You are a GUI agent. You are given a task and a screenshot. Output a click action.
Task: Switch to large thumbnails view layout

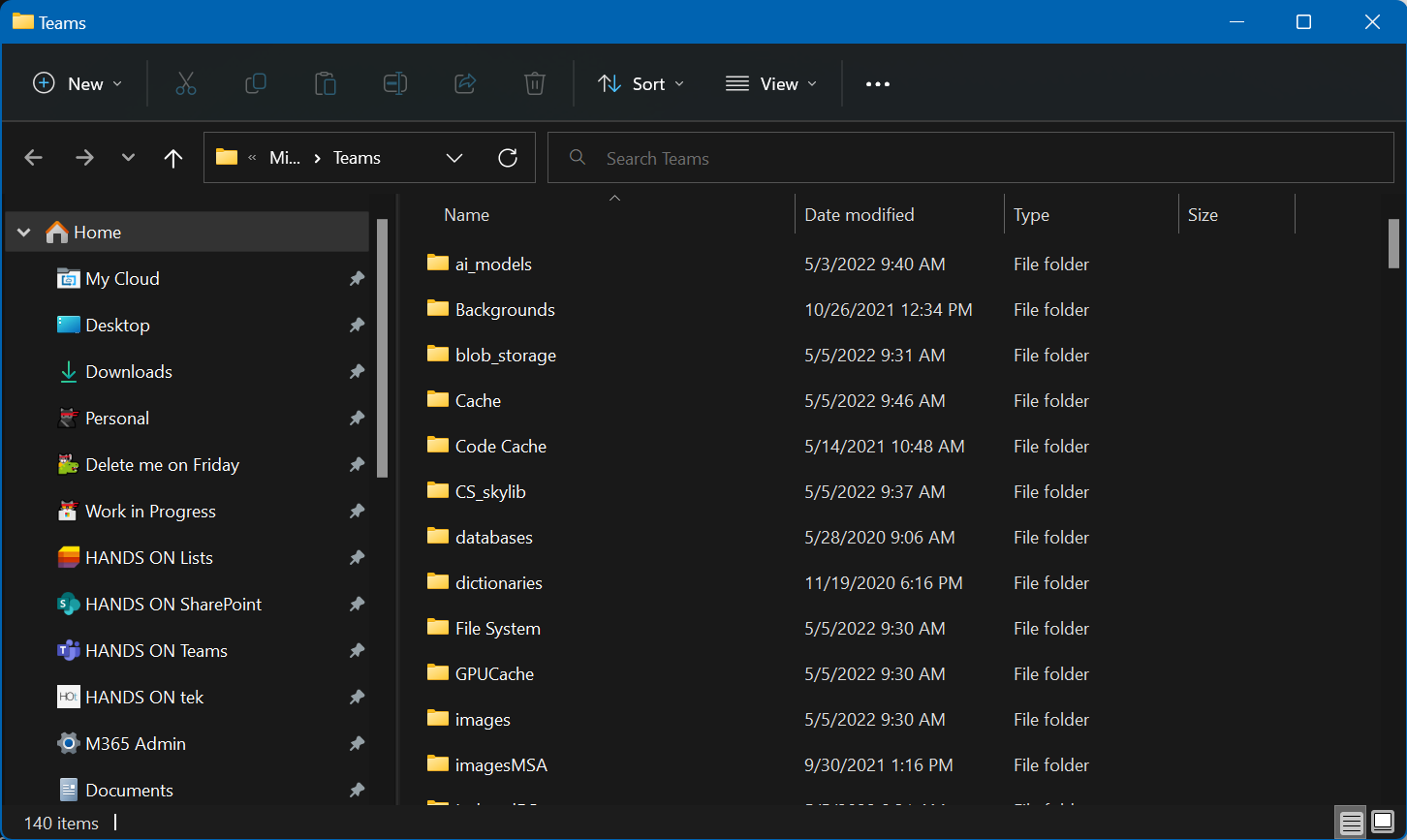point(1383,823)
